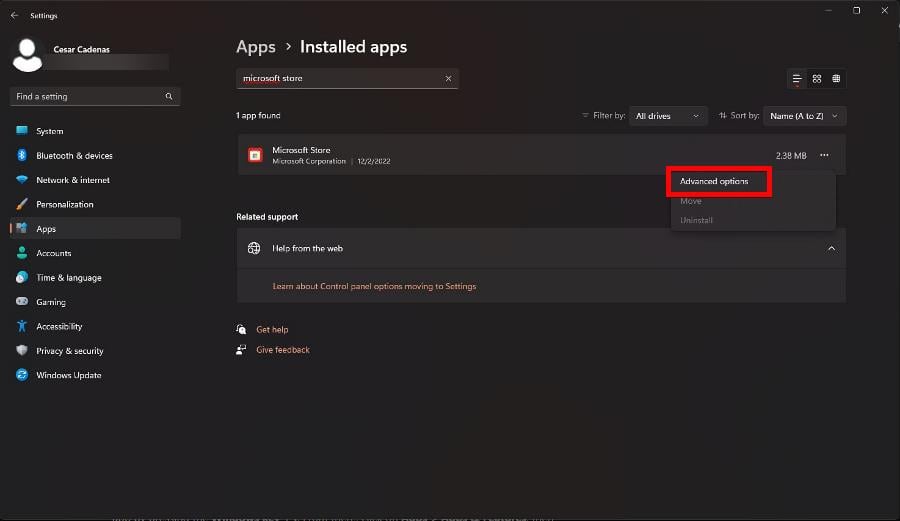Open Privacy & security settings
Image resolution: width=900 pixels, height=521 pixels.
95,351
